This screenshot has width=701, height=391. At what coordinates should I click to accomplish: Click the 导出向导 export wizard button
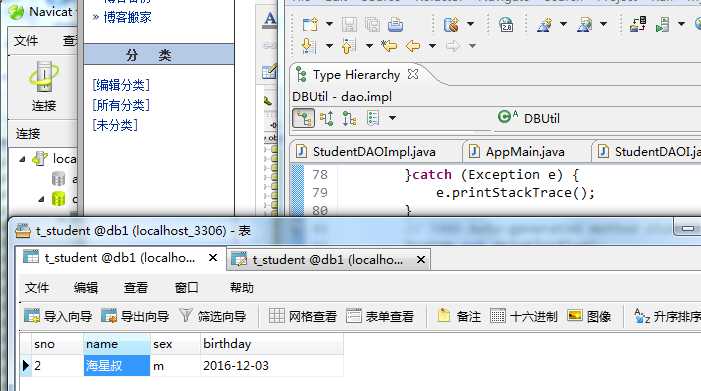tap(135, 316)
